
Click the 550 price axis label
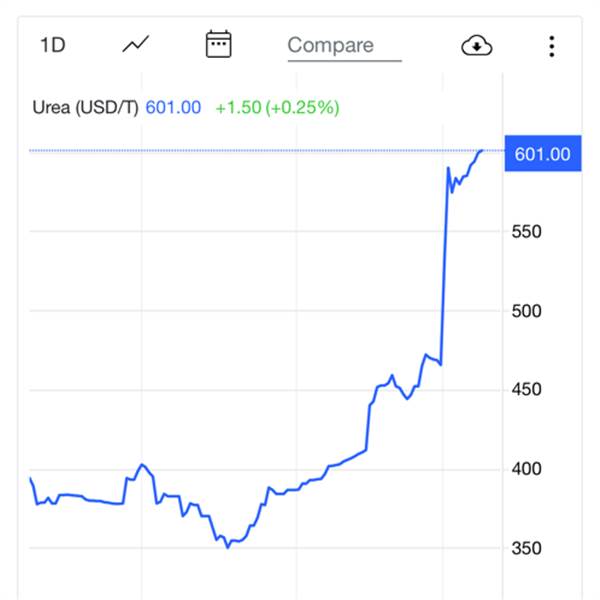tap(527, 231)
